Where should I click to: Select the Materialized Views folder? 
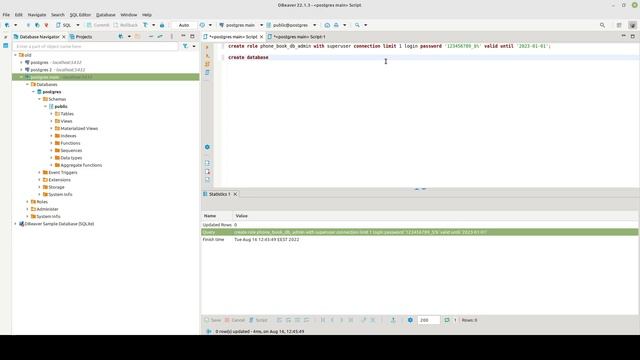click(x=76, y=129)
